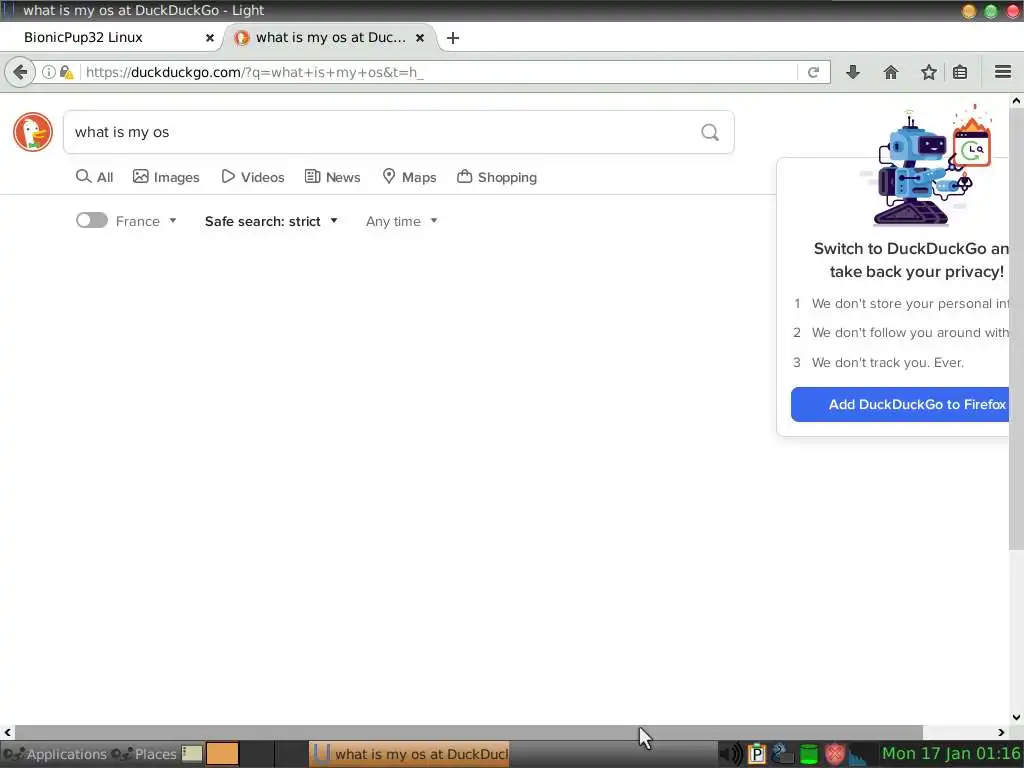Click the volume speaker tray icon

point(731,754)
